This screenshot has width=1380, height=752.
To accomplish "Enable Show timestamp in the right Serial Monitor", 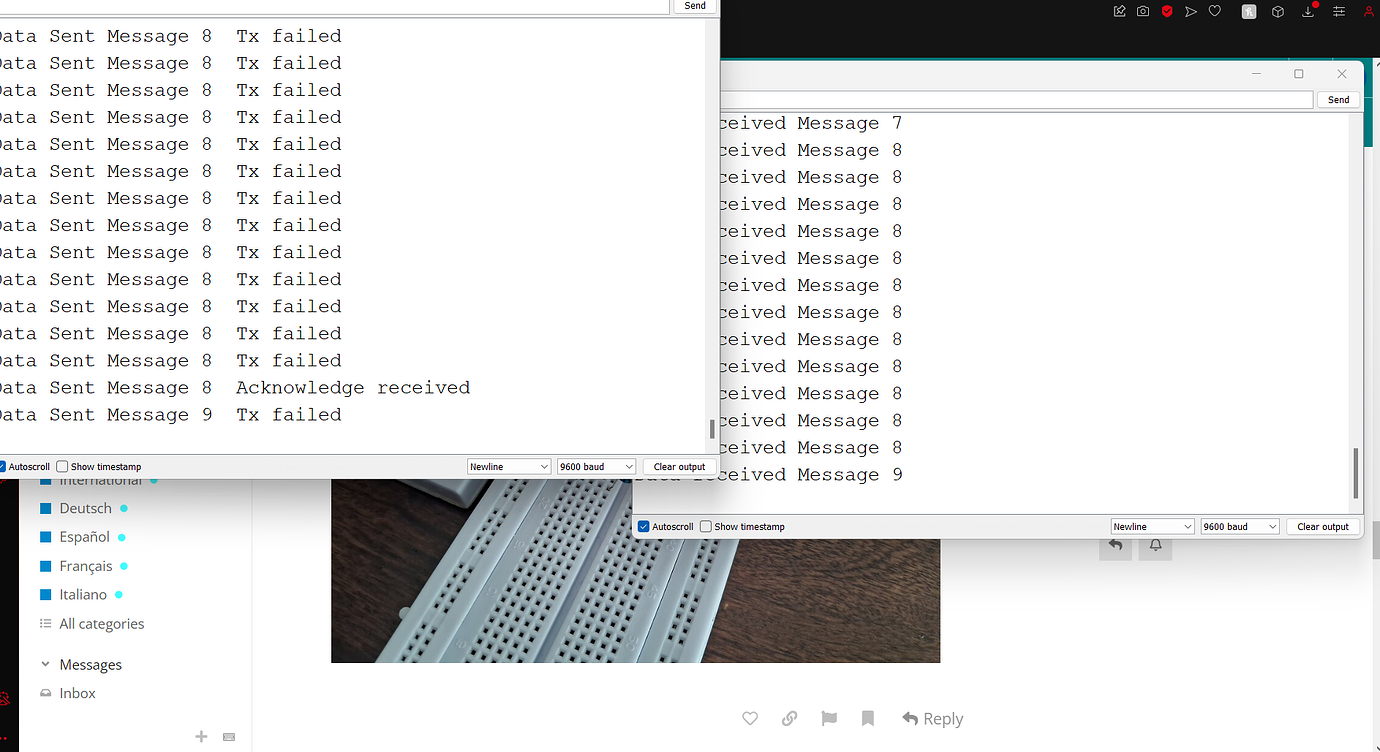I will click(x=705, y=526).
